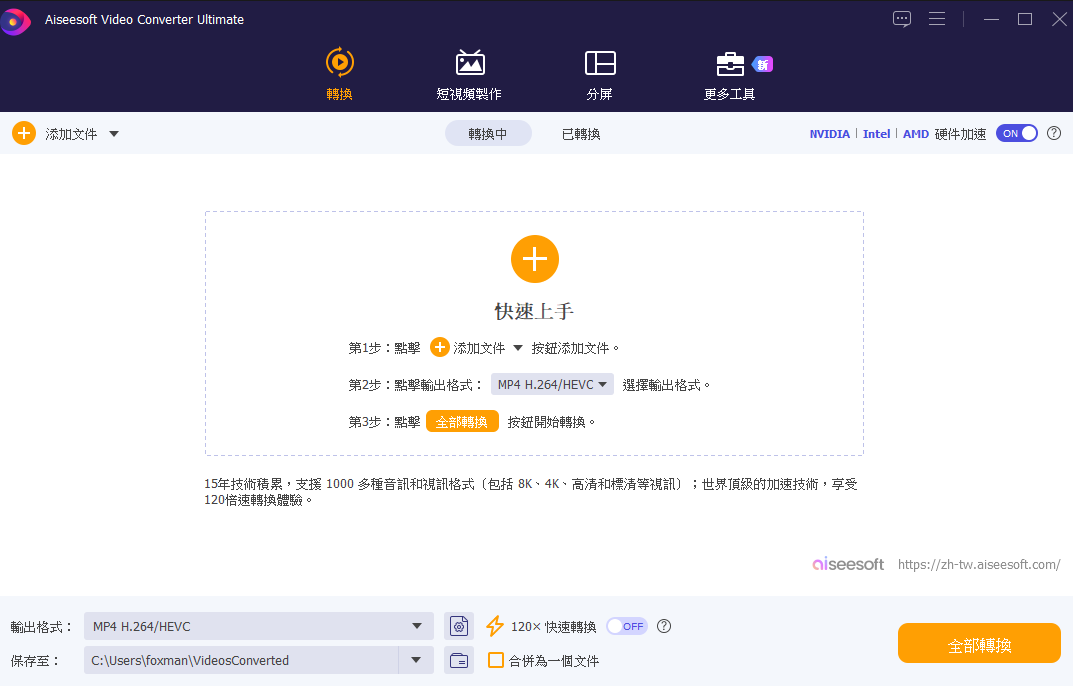Toggle hardware acceleration ON switch
The width and height of the screenshot is (1073, 686).
1017,134
